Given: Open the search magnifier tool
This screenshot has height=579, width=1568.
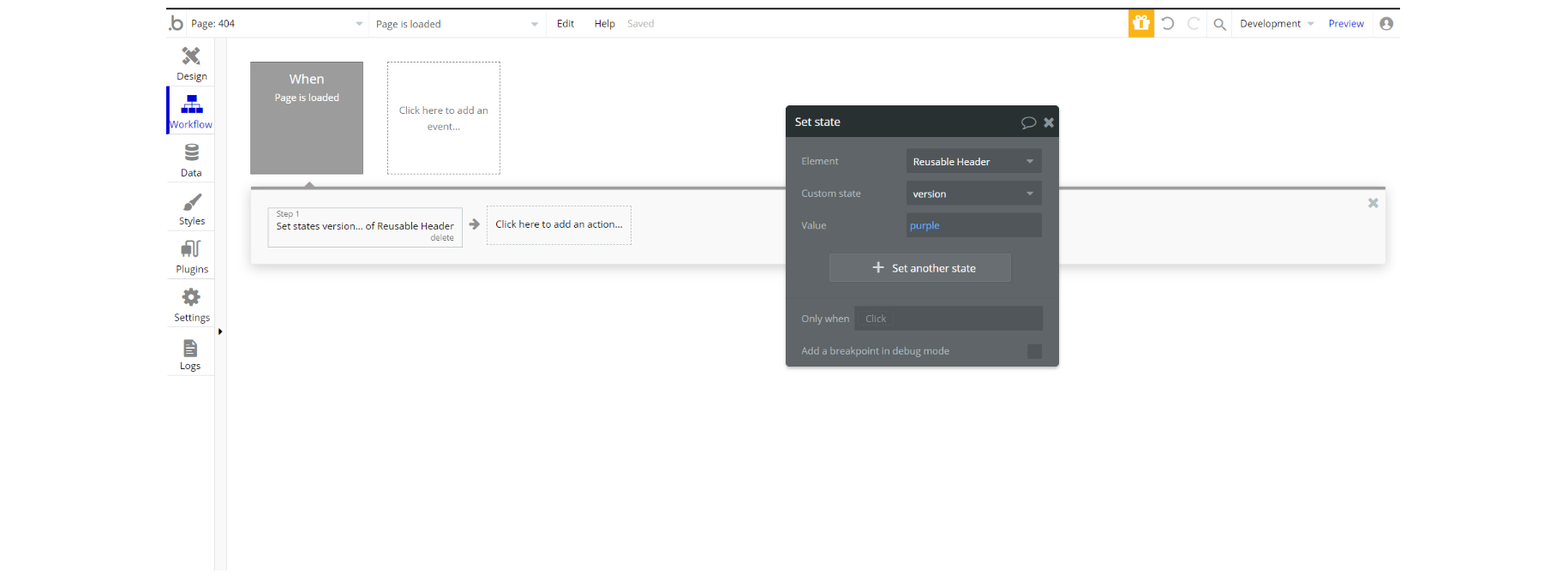Looking at the screenshot, I should point(1219,24).
